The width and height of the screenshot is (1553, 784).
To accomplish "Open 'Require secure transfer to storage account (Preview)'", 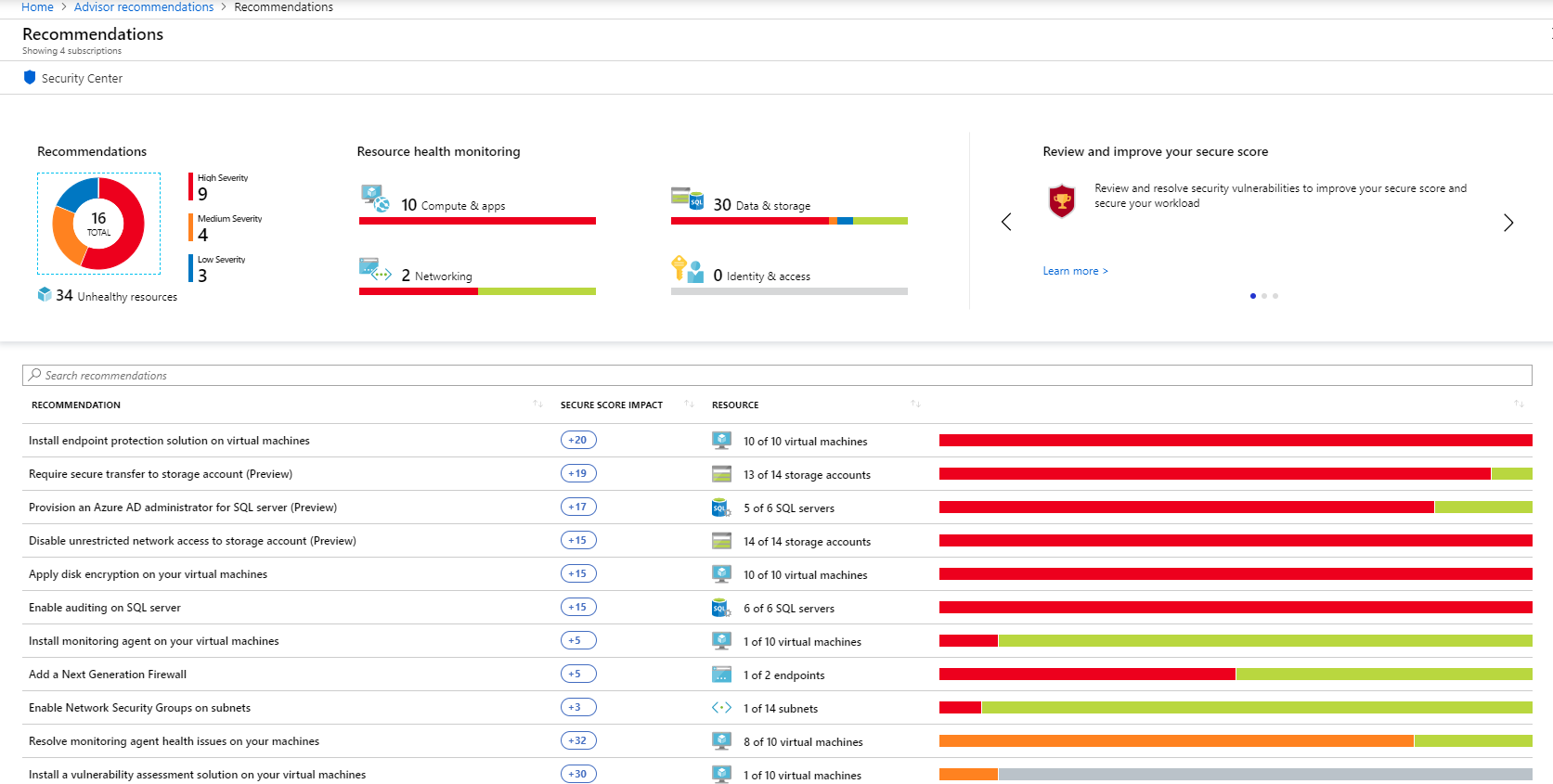I will [x=161, y=474].
